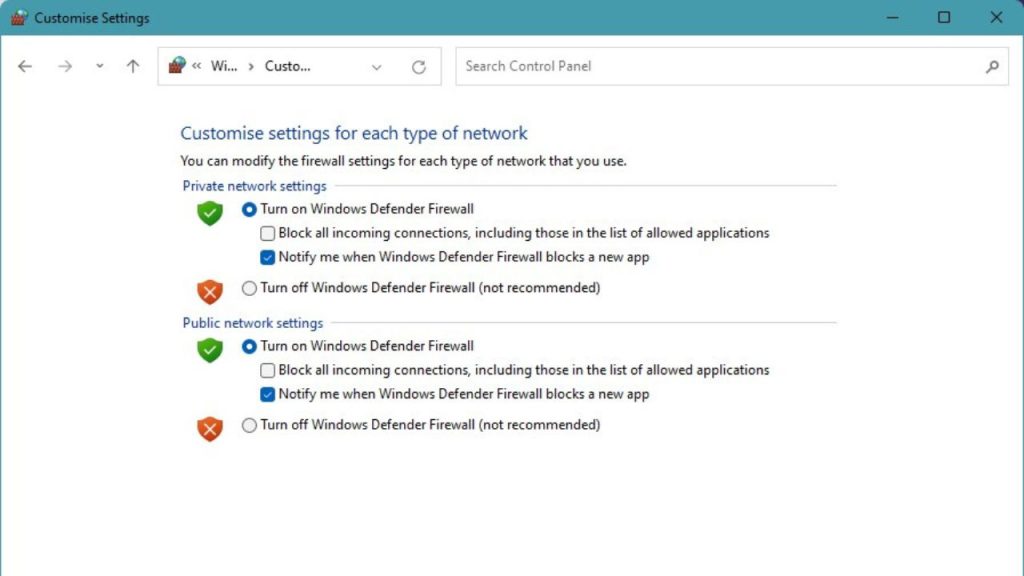1024x576 pixels.
Task: Check Block all incoming connections under Private
Action: click(267, 233)
